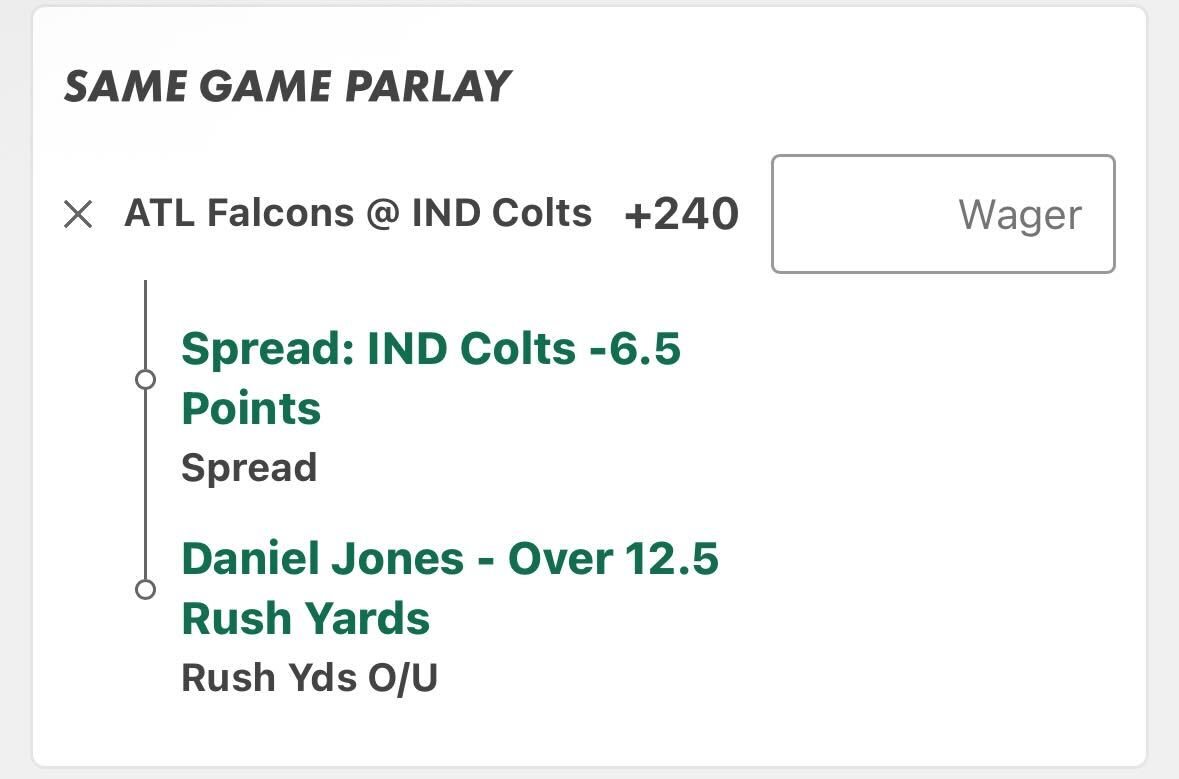Remove the Falcons @ Colts parlay with X

[x=78, y=214]
